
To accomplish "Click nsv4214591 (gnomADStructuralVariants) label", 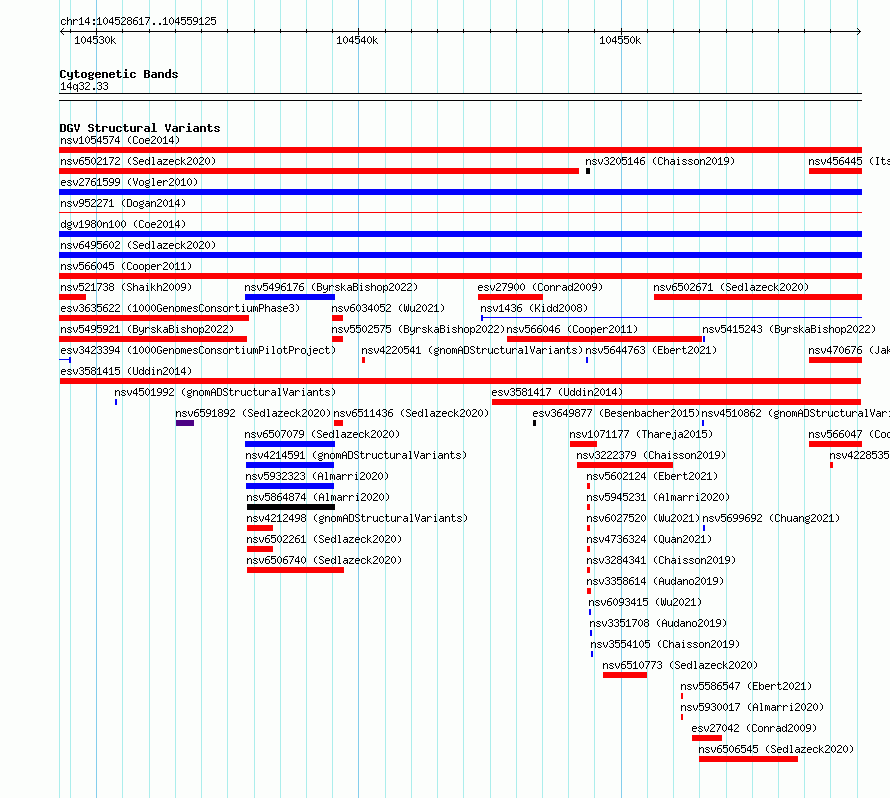I will pos(356,455).
